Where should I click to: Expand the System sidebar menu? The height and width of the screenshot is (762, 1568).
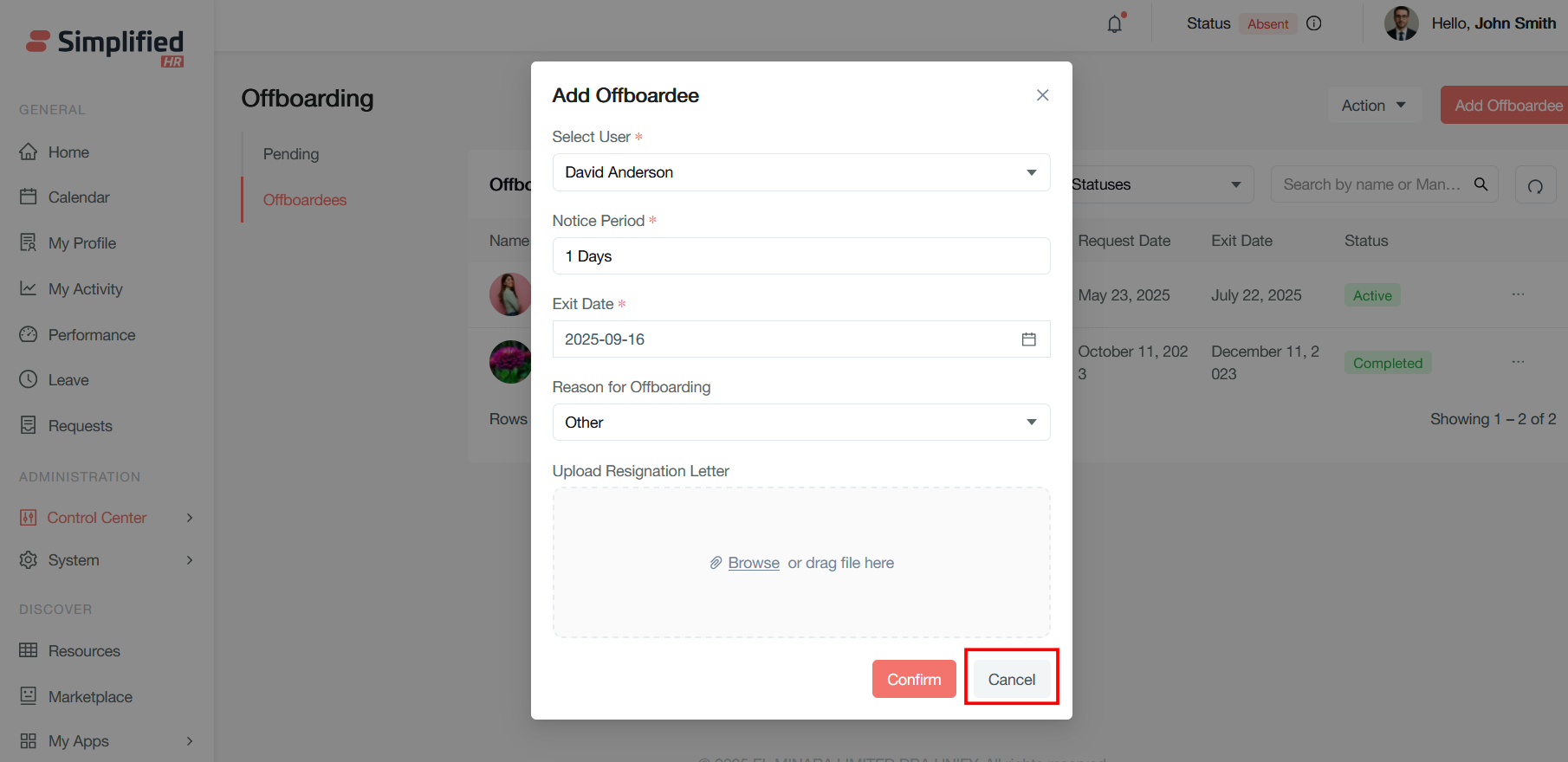pos(190,560)
